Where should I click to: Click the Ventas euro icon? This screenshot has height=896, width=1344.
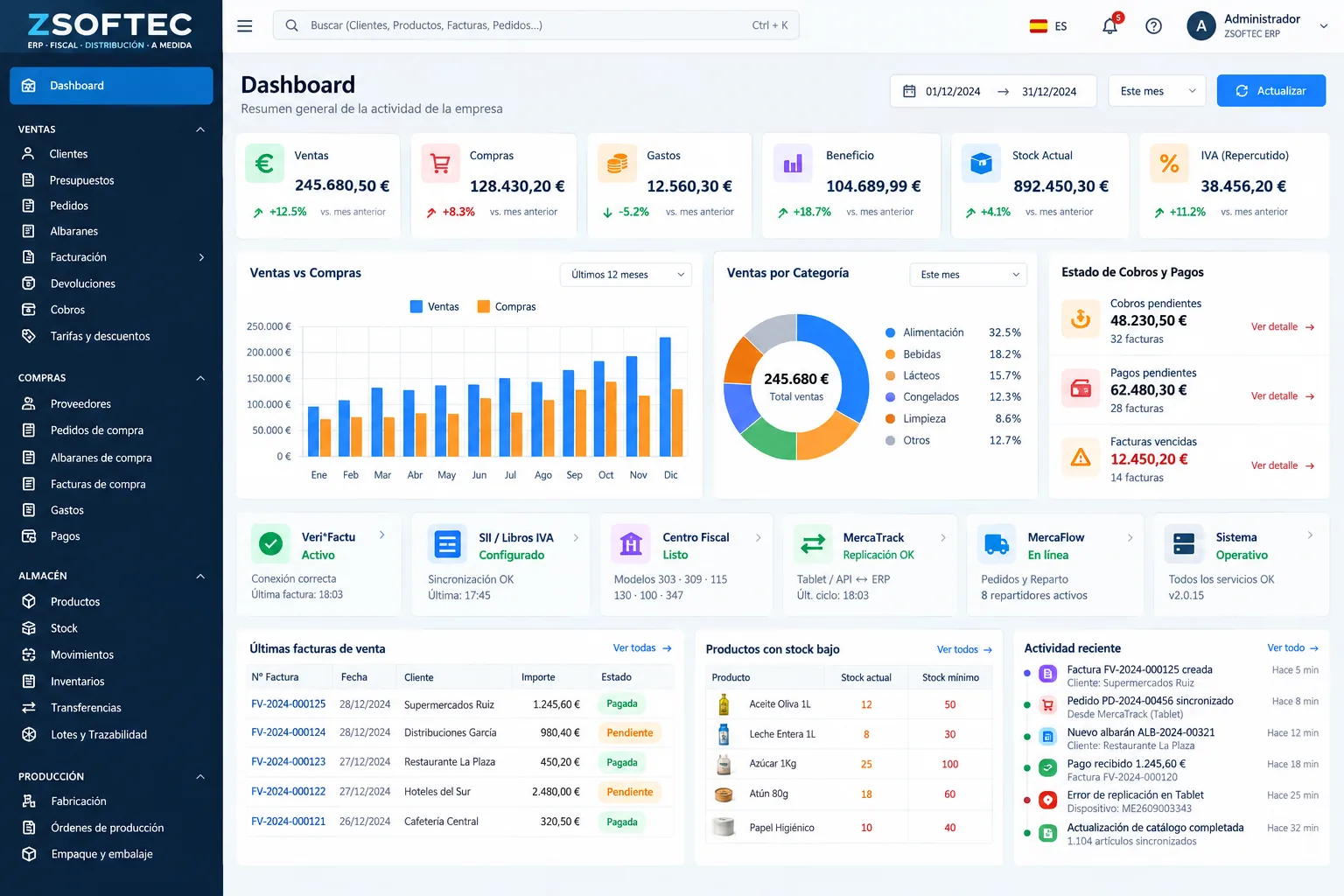[x=264, y=163]
